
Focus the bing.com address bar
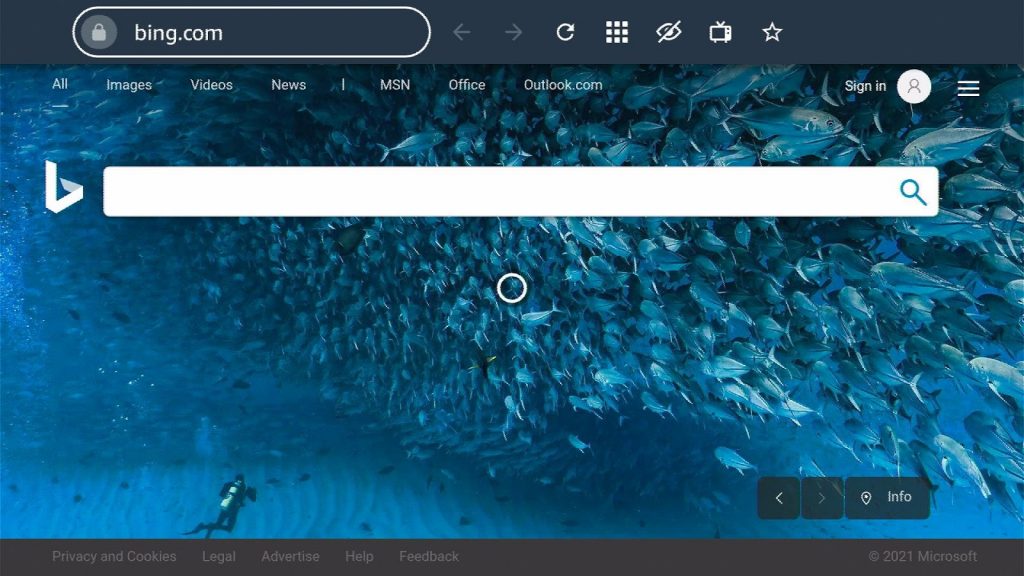(x=251, y=32)
